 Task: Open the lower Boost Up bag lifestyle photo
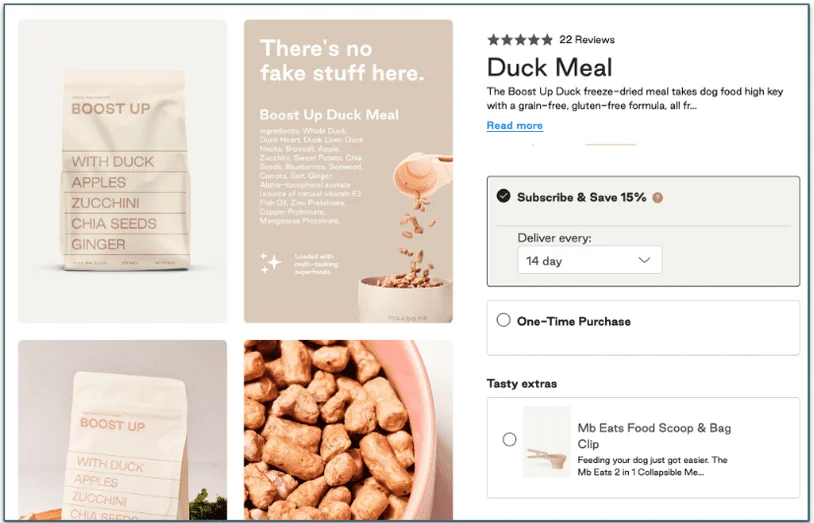[x=123, y=431]
